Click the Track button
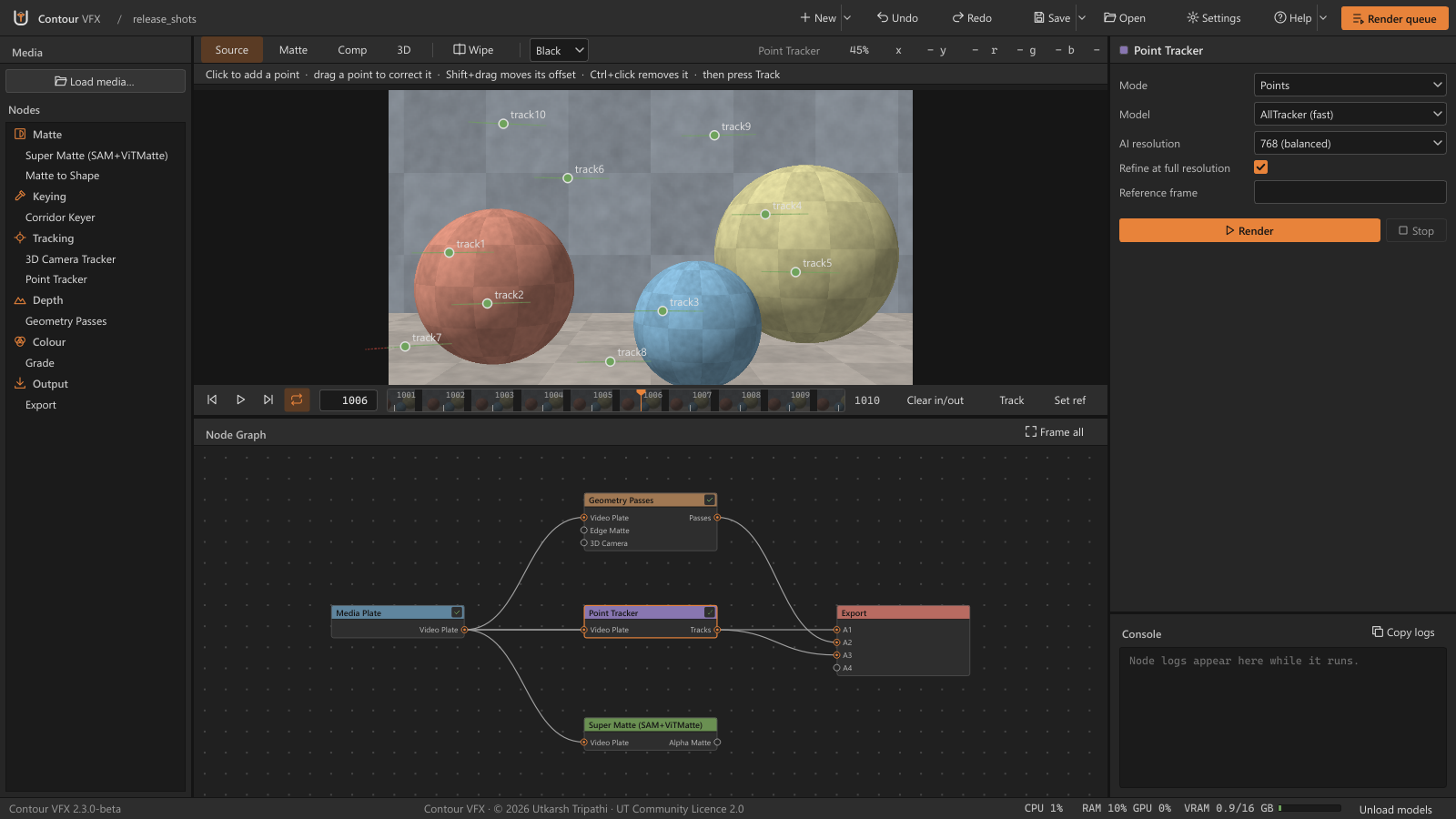 [x=1012, y=399]
